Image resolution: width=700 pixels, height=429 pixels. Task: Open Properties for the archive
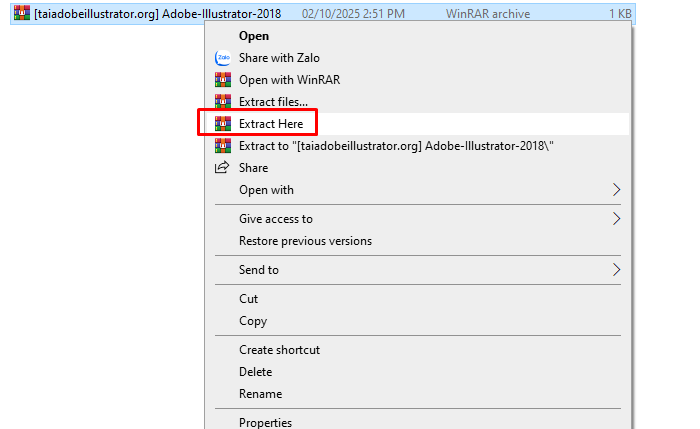265,422
